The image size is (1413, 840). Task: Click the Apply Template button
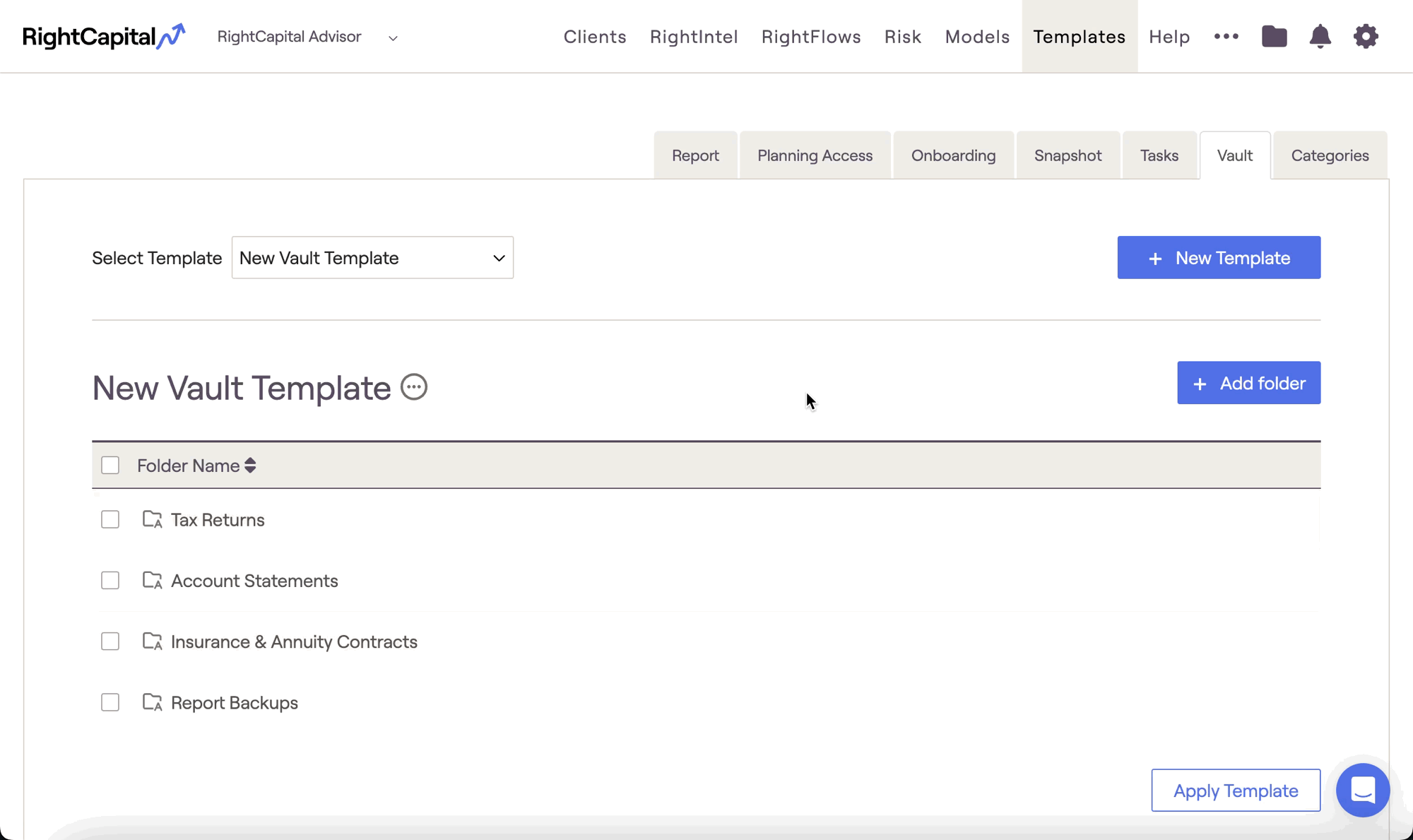click(x=1236, y=790)
